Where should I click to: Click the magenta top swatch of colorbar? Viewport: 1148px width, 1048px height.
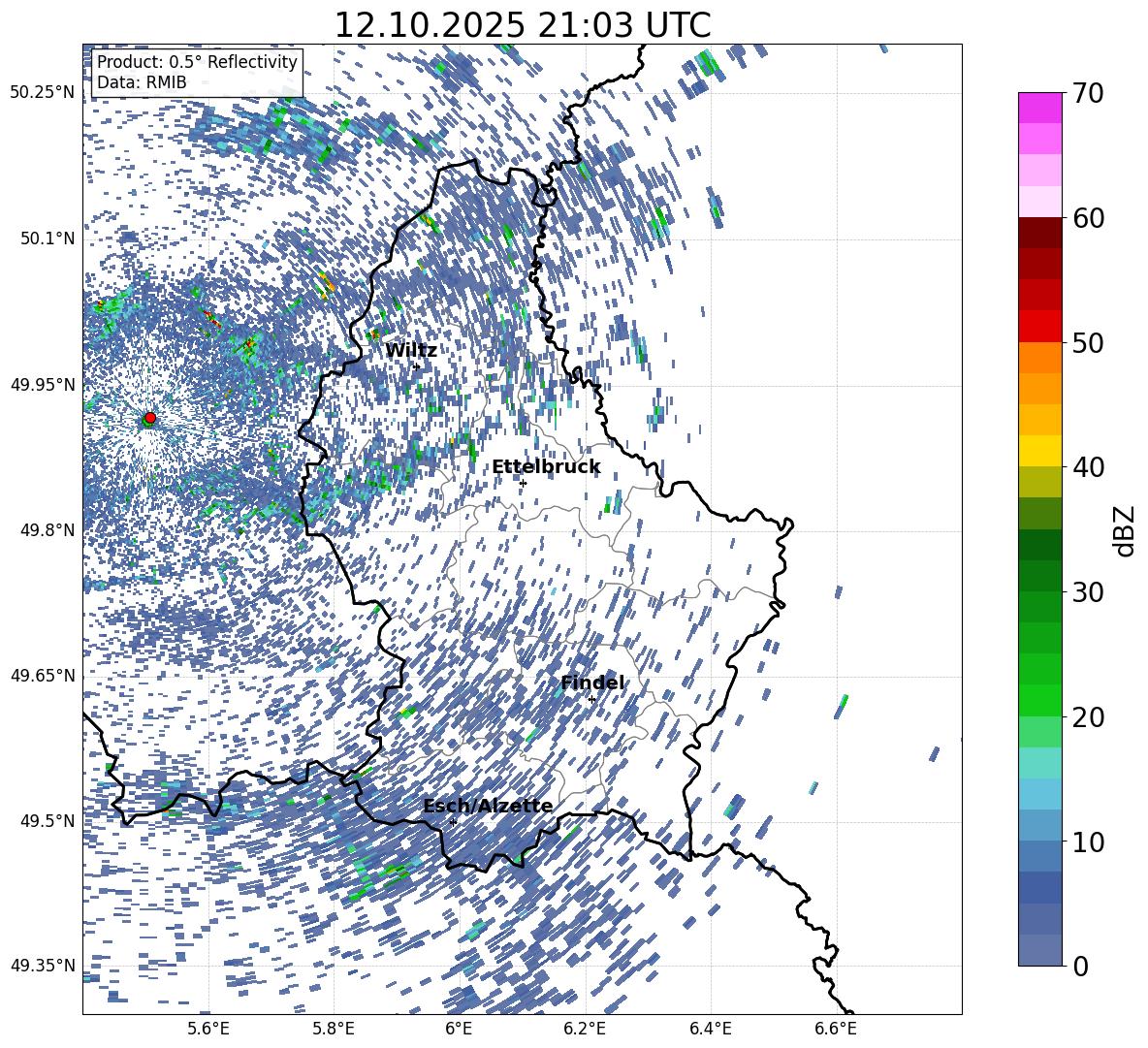1039,108
